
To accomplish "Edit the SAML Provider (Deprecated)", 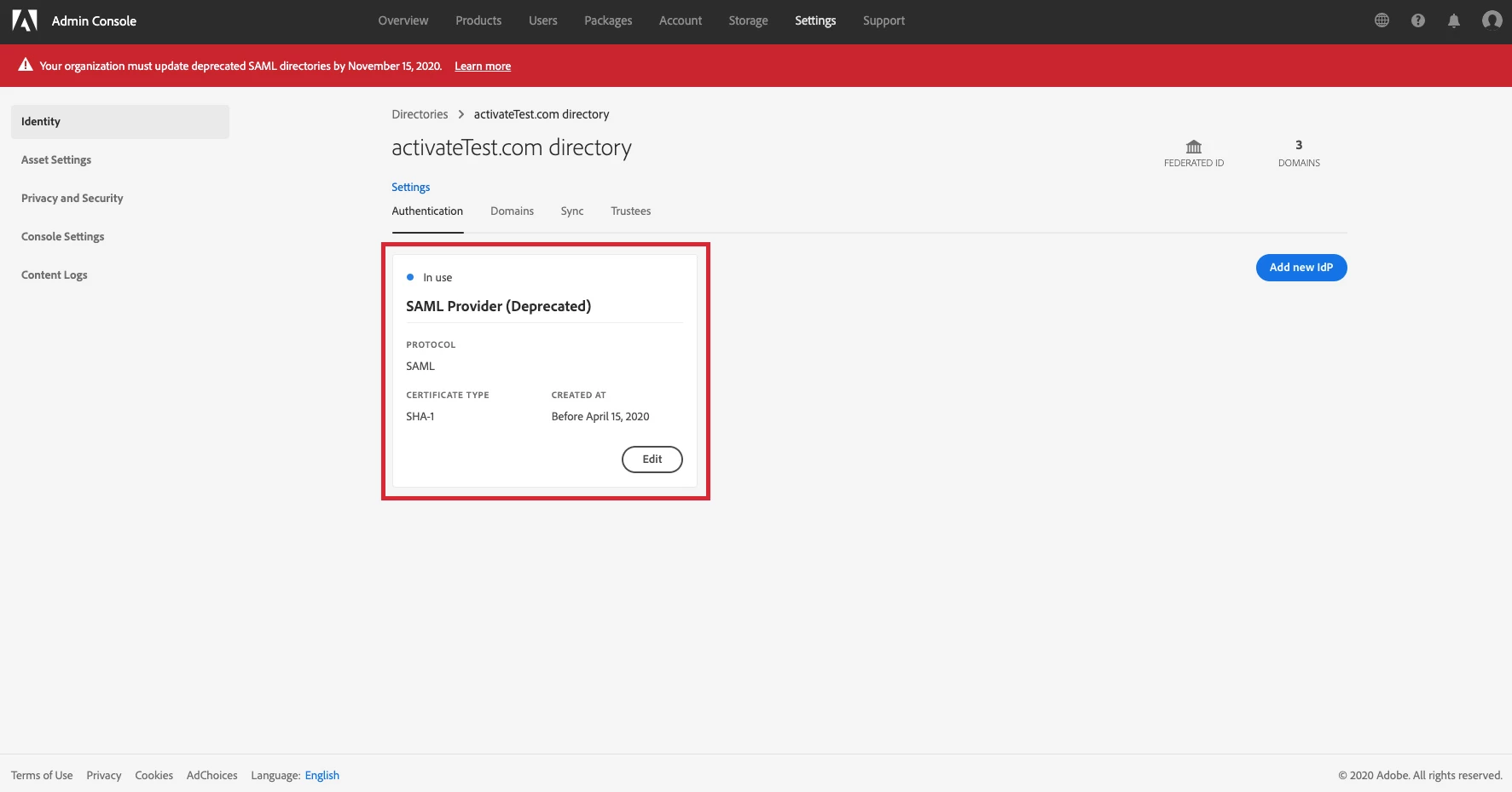I will point(652,460).
